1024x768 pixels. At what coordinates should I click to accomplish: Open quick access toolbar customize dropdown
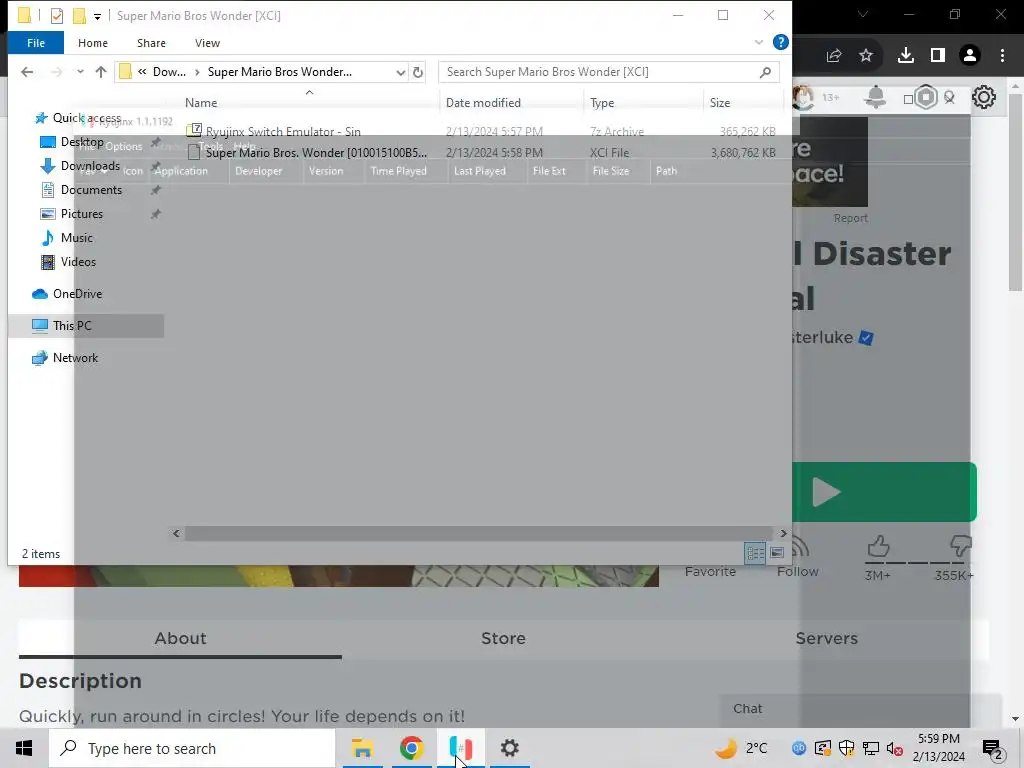point(97,16)
